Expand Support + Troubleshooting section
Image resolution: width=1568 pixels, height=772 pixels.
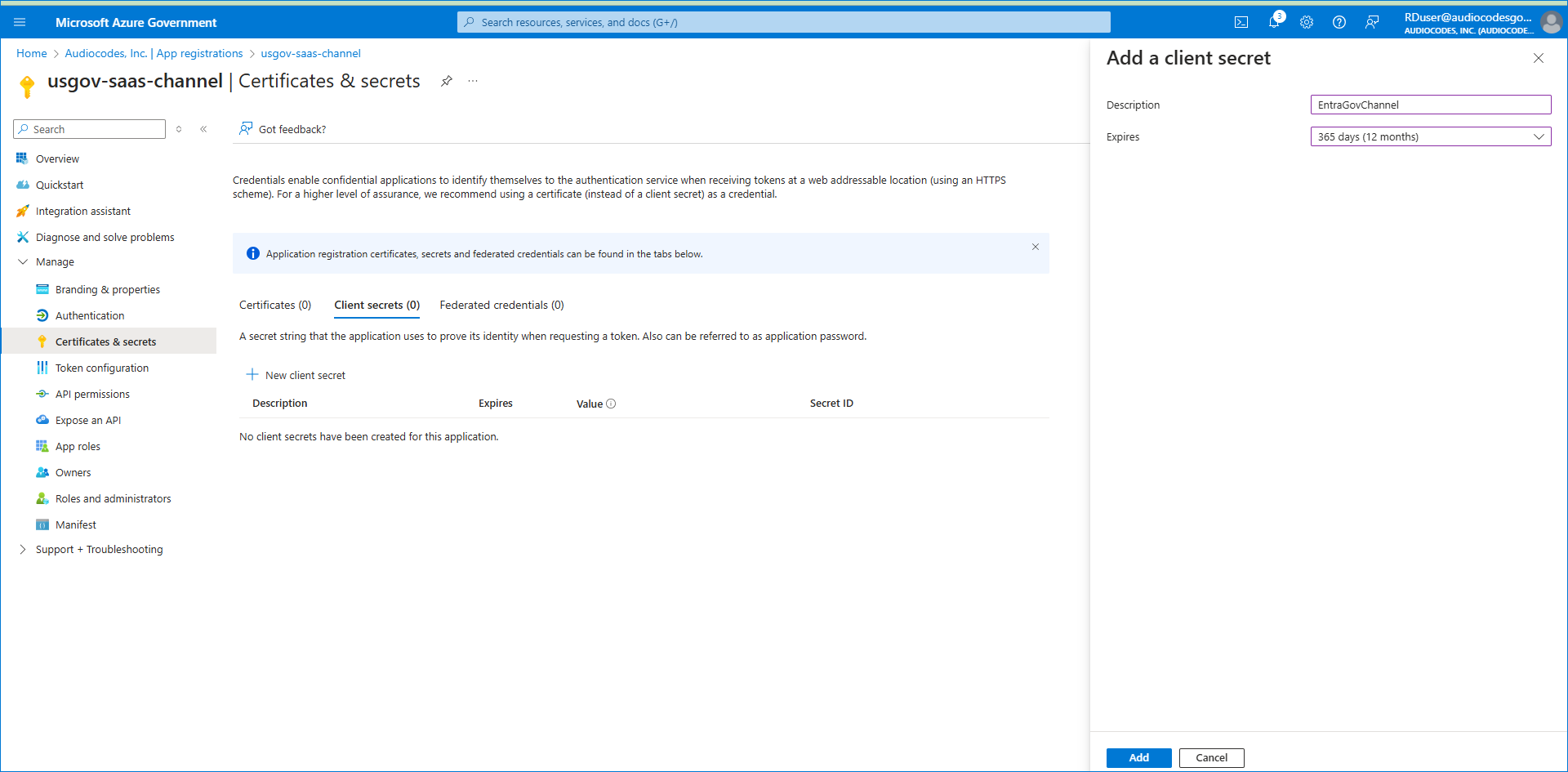22,549
